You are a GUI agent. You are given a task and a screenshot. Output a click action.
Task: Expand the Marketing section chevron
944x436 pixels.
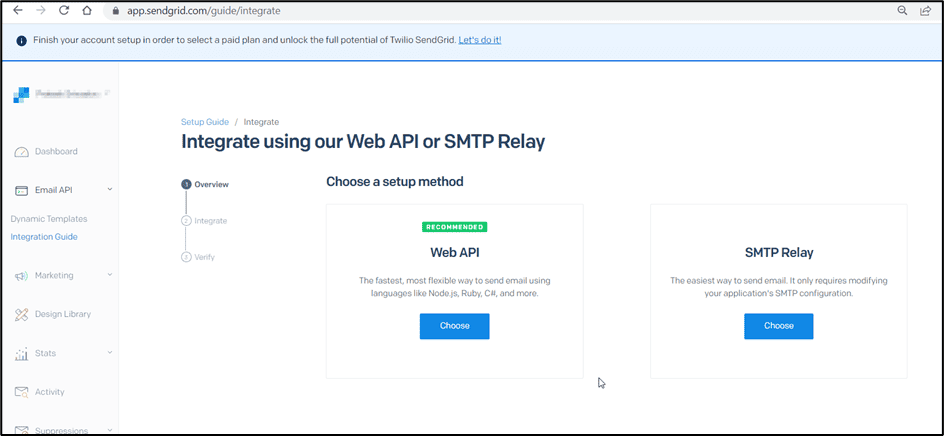pos(110,275)
